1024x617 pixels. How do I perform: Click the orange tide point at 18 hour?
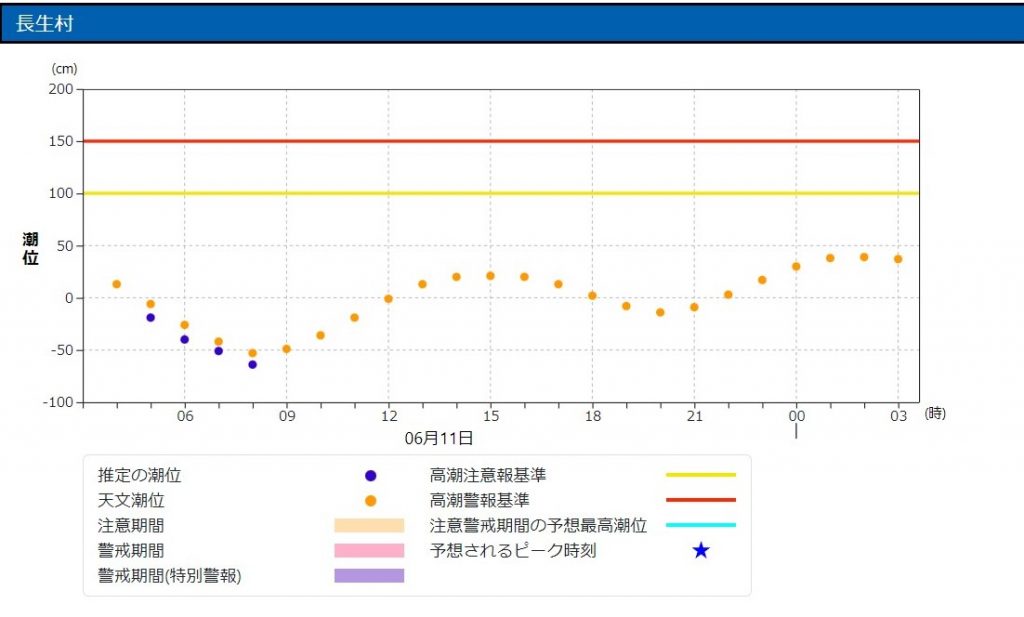coord(592,296)
